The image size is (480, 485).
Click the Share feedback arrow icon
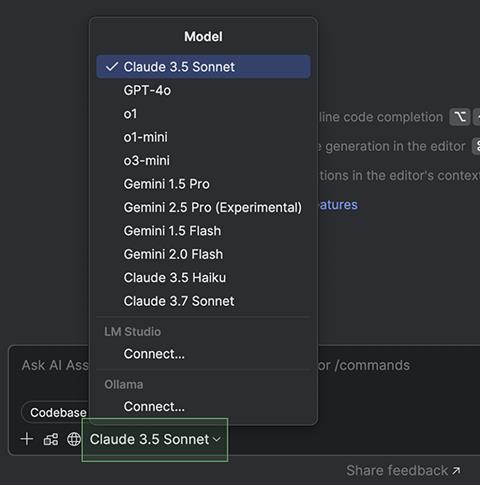coord(456,471)
